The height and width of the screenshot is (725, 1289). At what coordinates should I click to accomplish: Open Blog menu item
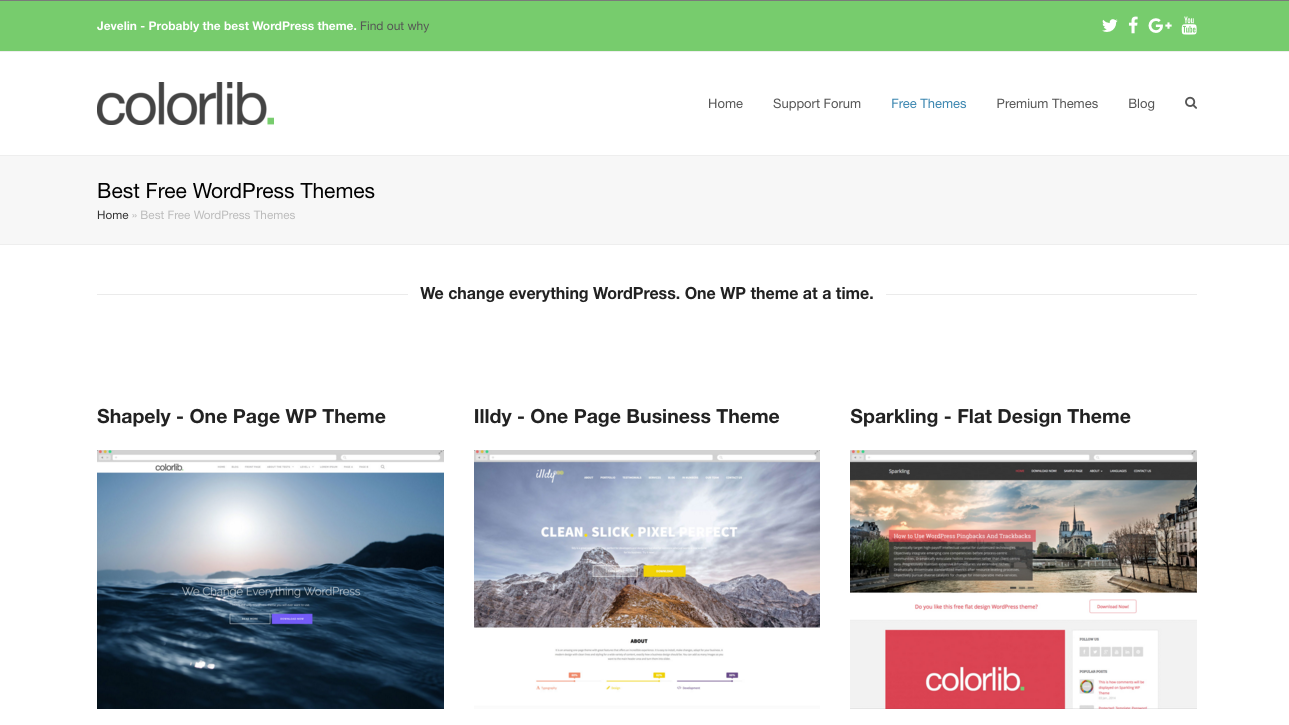point(1141,104)
